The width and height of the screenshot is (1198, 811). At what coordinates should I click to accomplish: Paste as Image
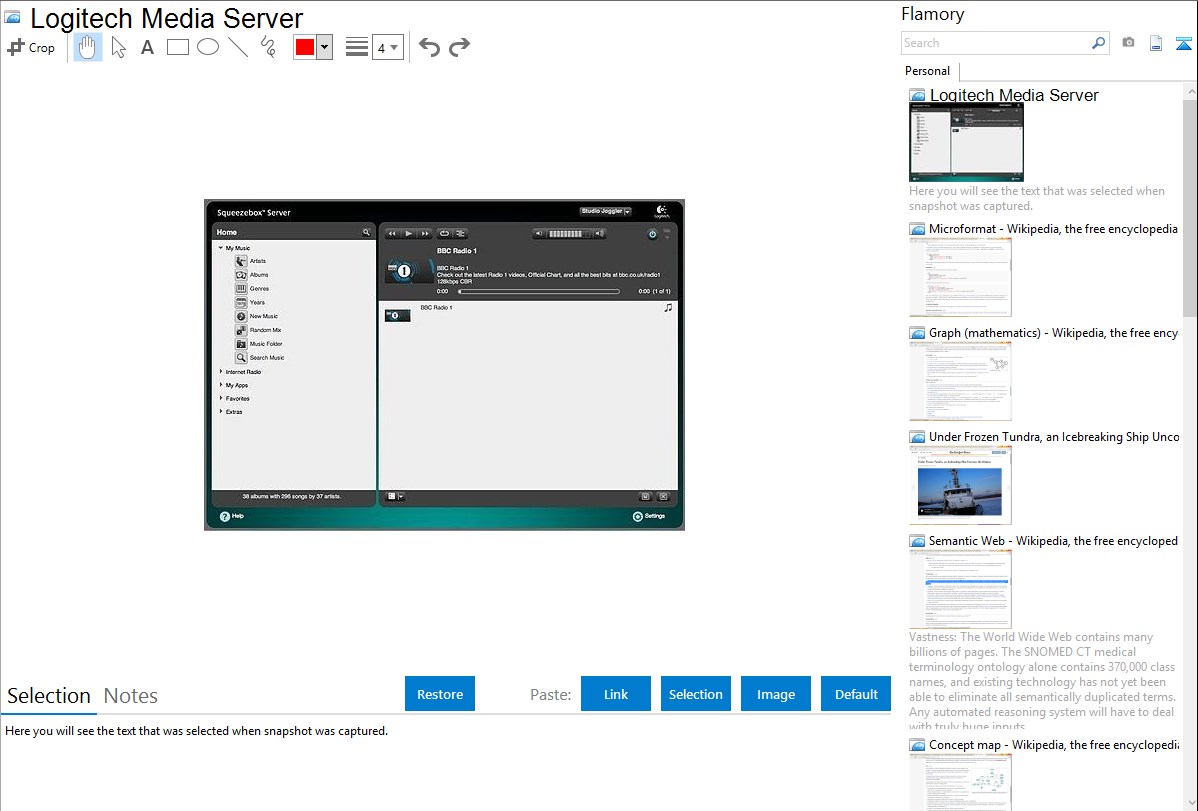[x=776, y=694]
